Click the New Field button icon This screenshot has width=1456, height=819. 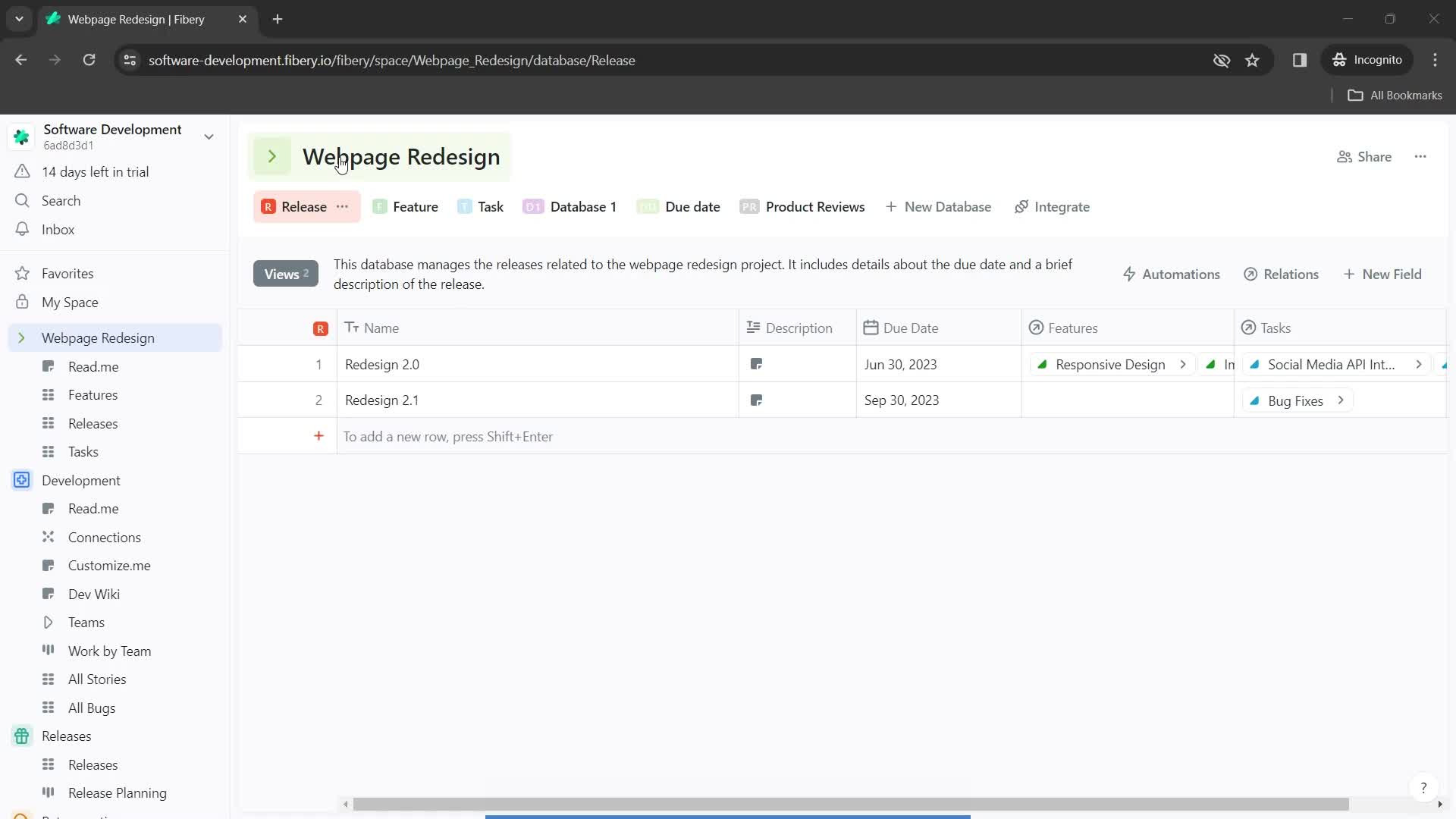(x=1350, y=273)
